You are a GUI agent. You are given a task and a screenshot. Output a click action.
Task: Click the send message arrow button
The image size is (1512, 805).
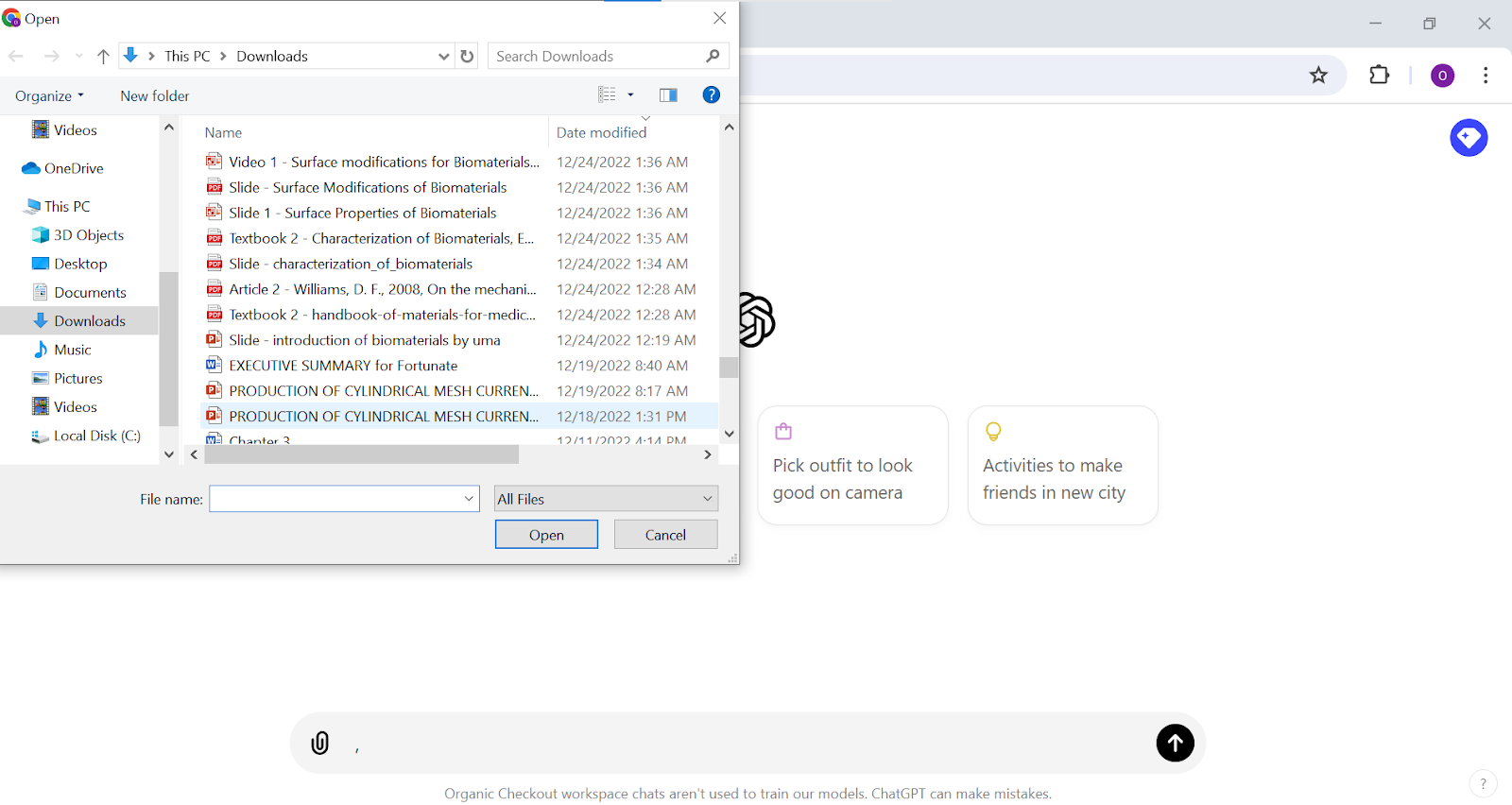tap(1175, 743)
